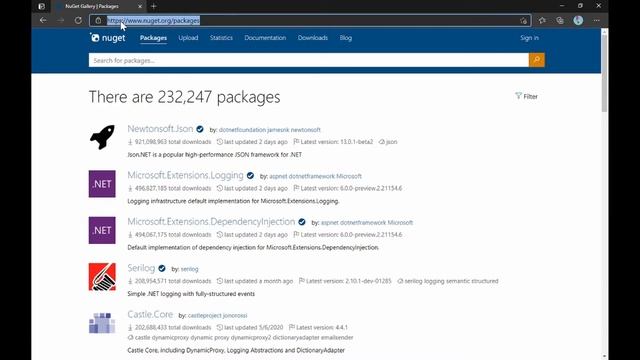Open the Upload nav item
The width and height of the screenshot is (640, 360).
point(188,38)
